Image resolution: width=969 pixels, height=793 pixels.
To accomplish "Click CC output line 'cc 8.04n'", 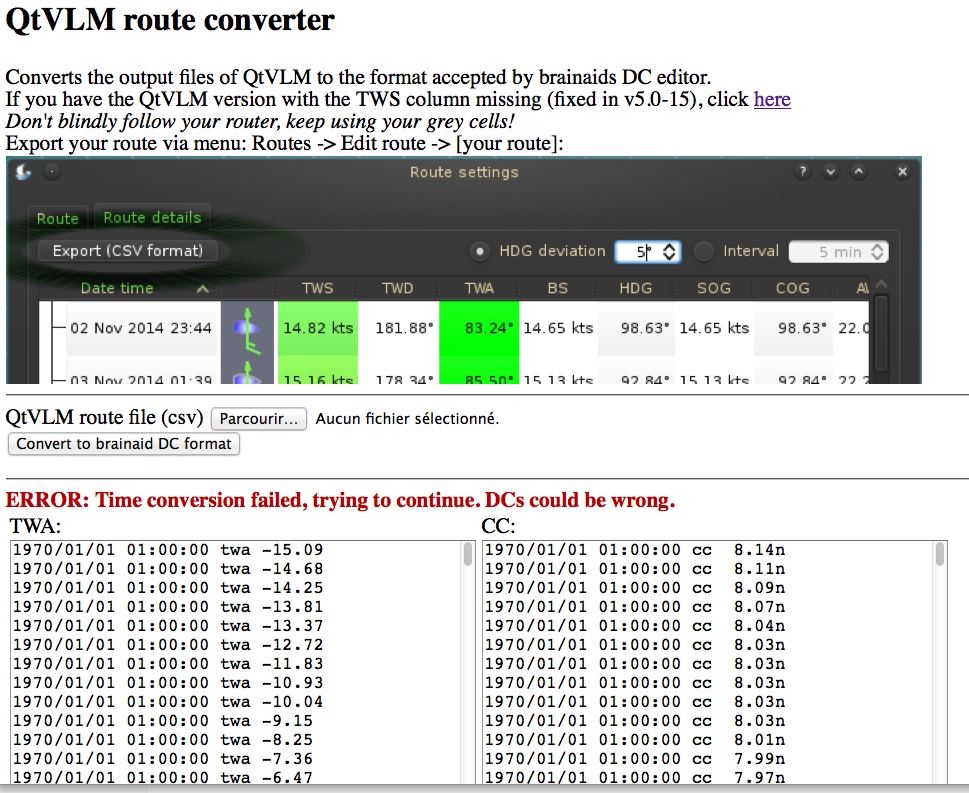I will tap(635, 626).
